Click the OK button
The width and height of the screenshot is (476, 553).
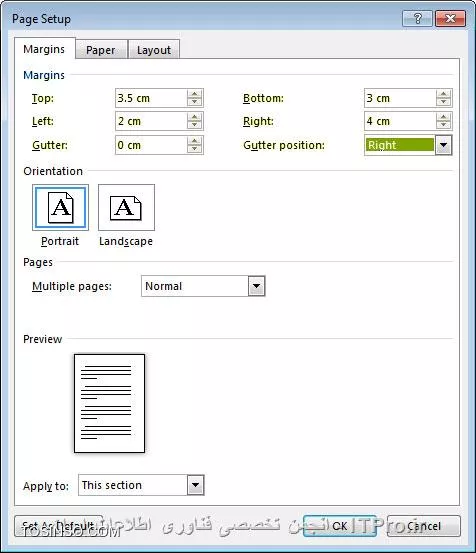[x=340, y=526]
